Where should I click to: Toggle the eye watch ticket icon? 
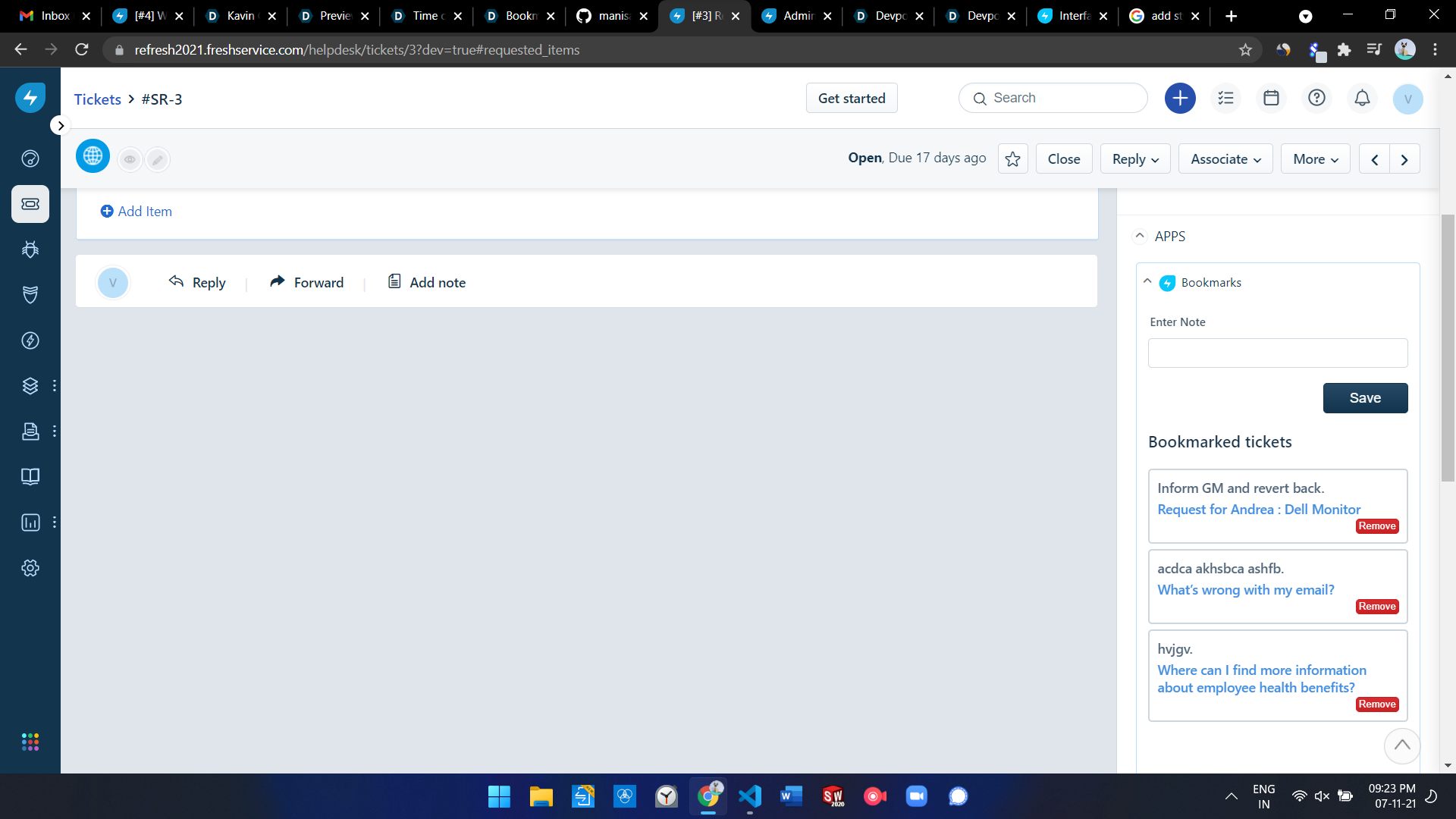pyautogui.click(x=130, y=159)
